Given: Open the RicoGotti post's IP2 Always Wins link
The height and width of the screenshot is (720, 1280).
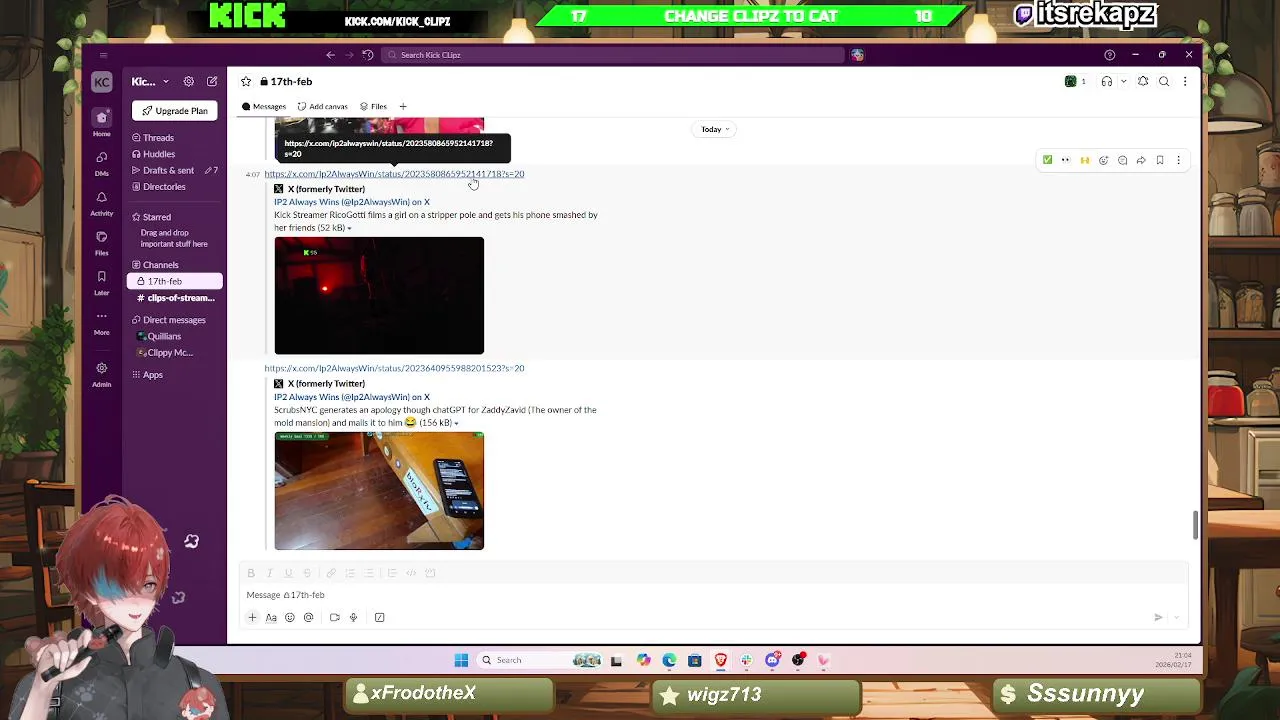Looking at the screenshot, I should coord(352,202).
